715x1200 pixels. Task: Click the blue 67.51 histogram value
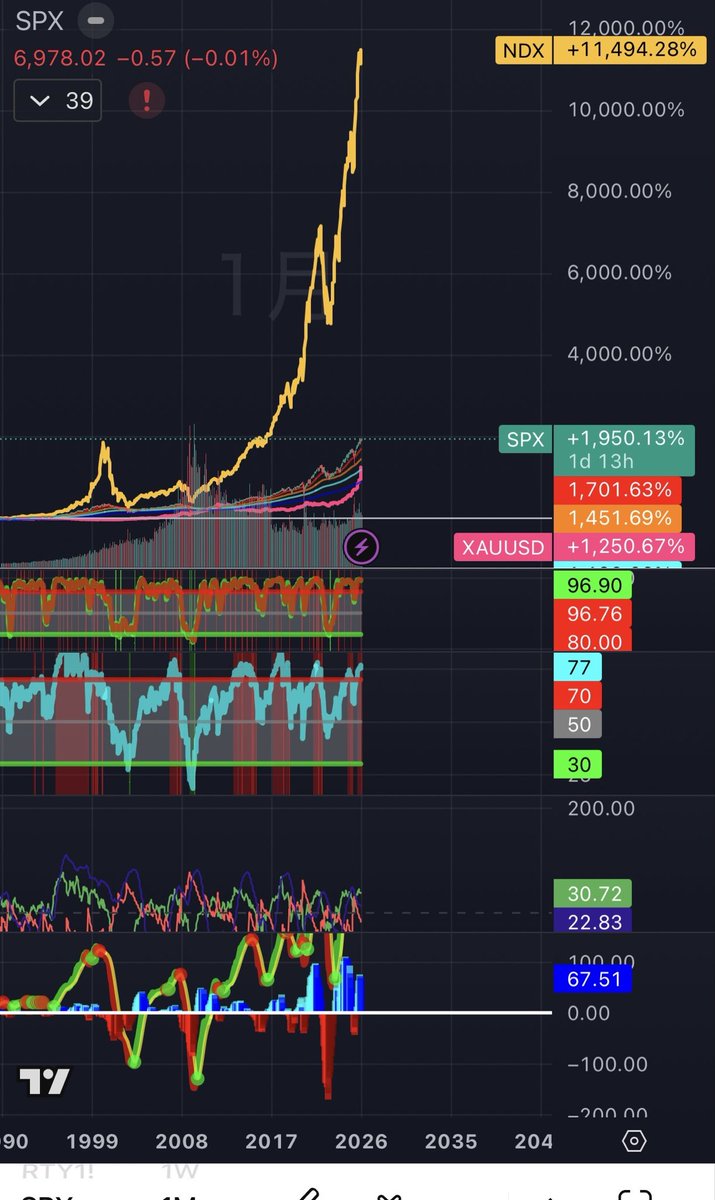pyautogui.click(x=593, y=979)
